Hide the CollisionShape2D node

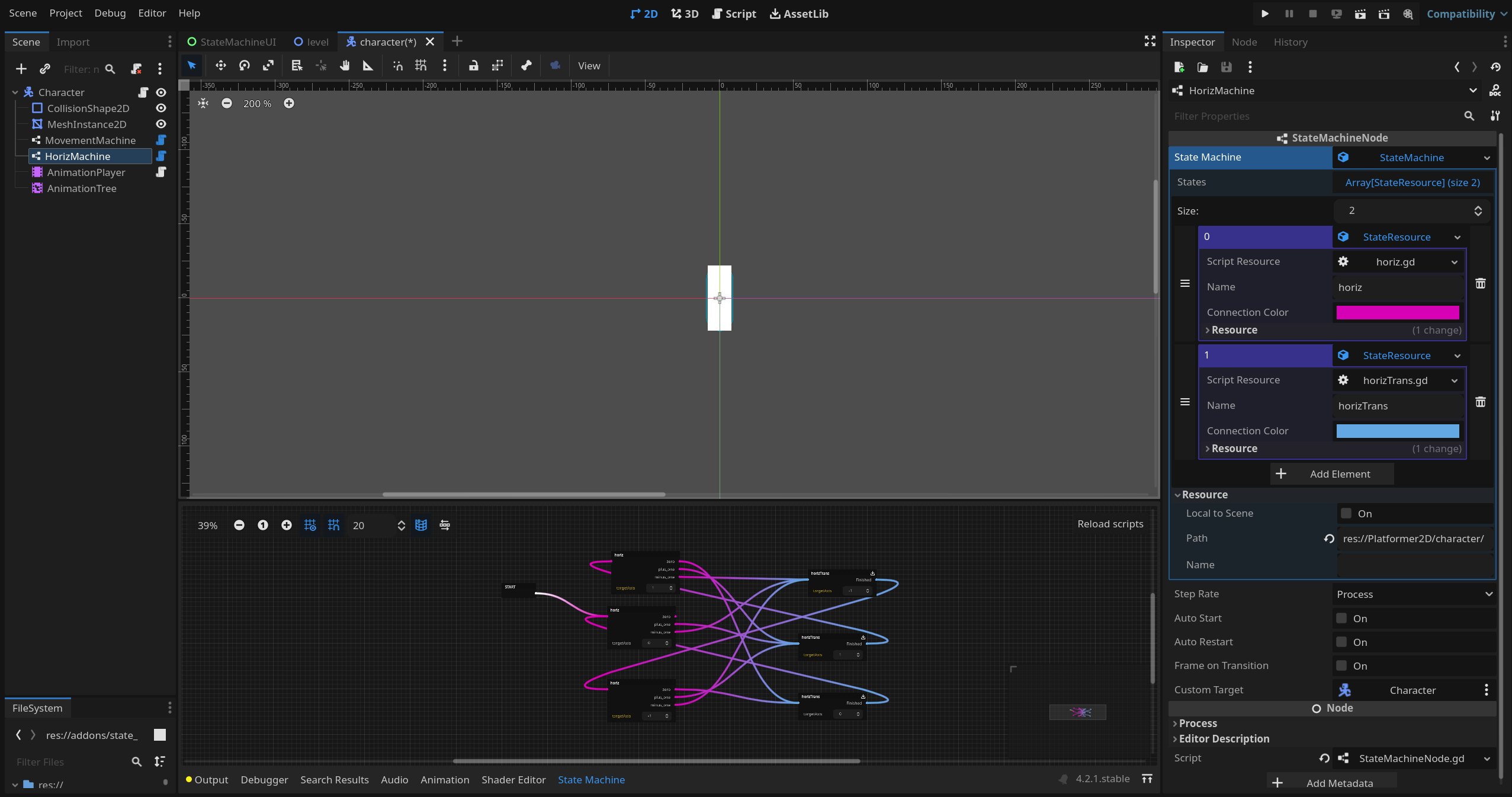click(161, 108)
